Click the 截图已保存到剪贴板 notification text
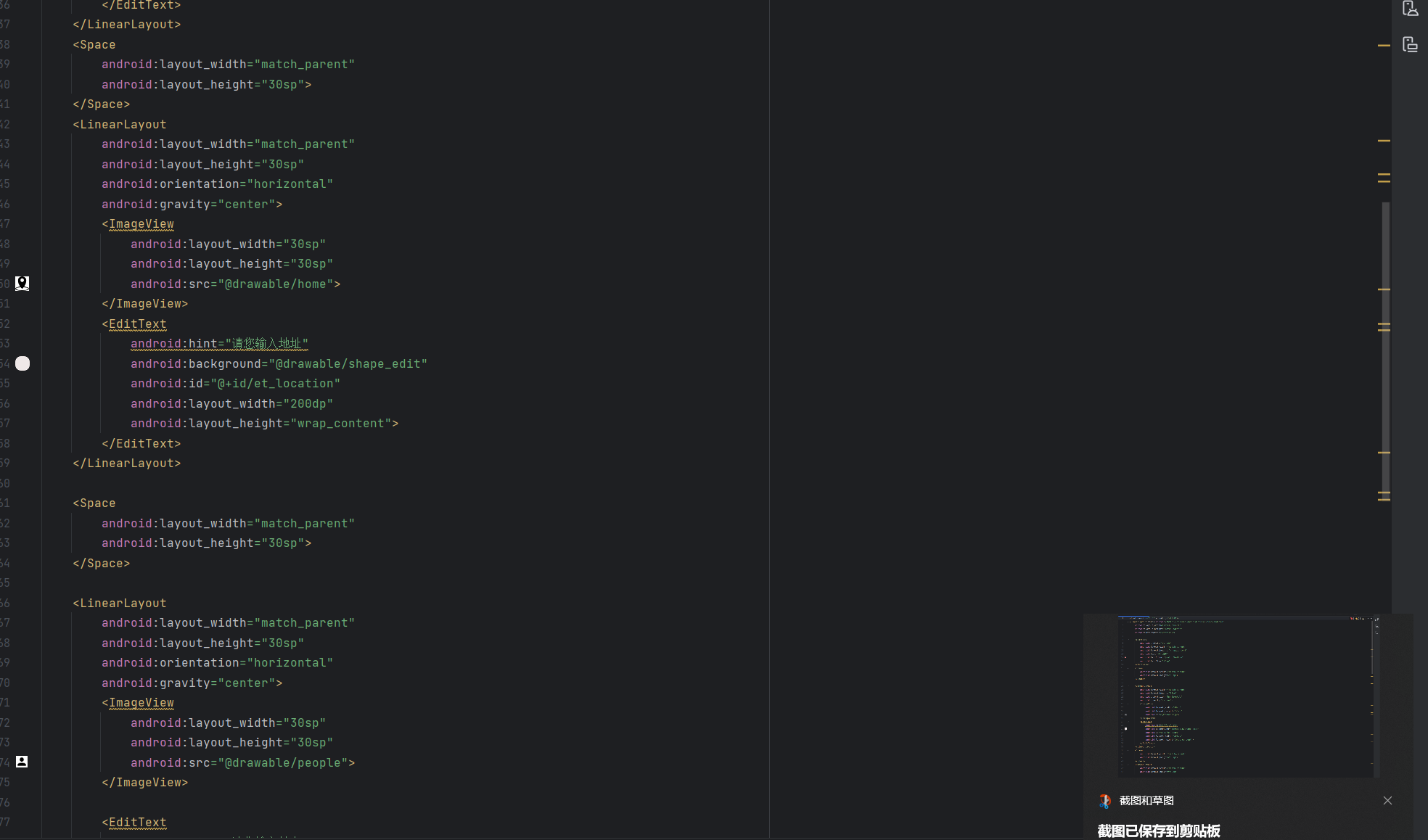This screenshot has height=840, width=1428. coord(1159,831)
